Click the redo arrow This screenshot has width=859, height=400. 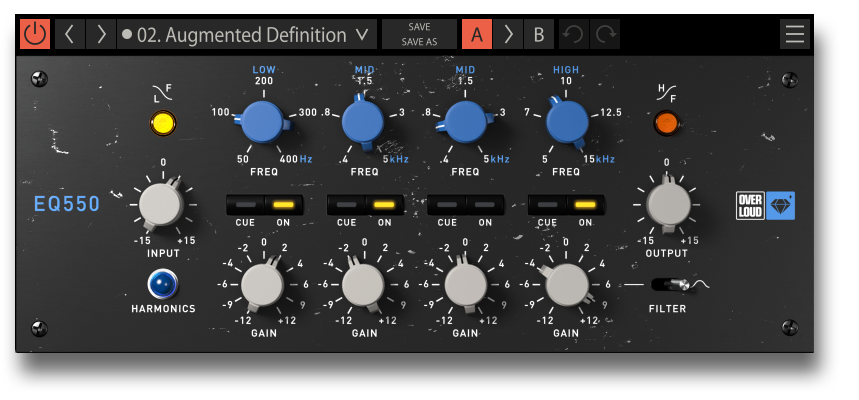click(605, 35)
